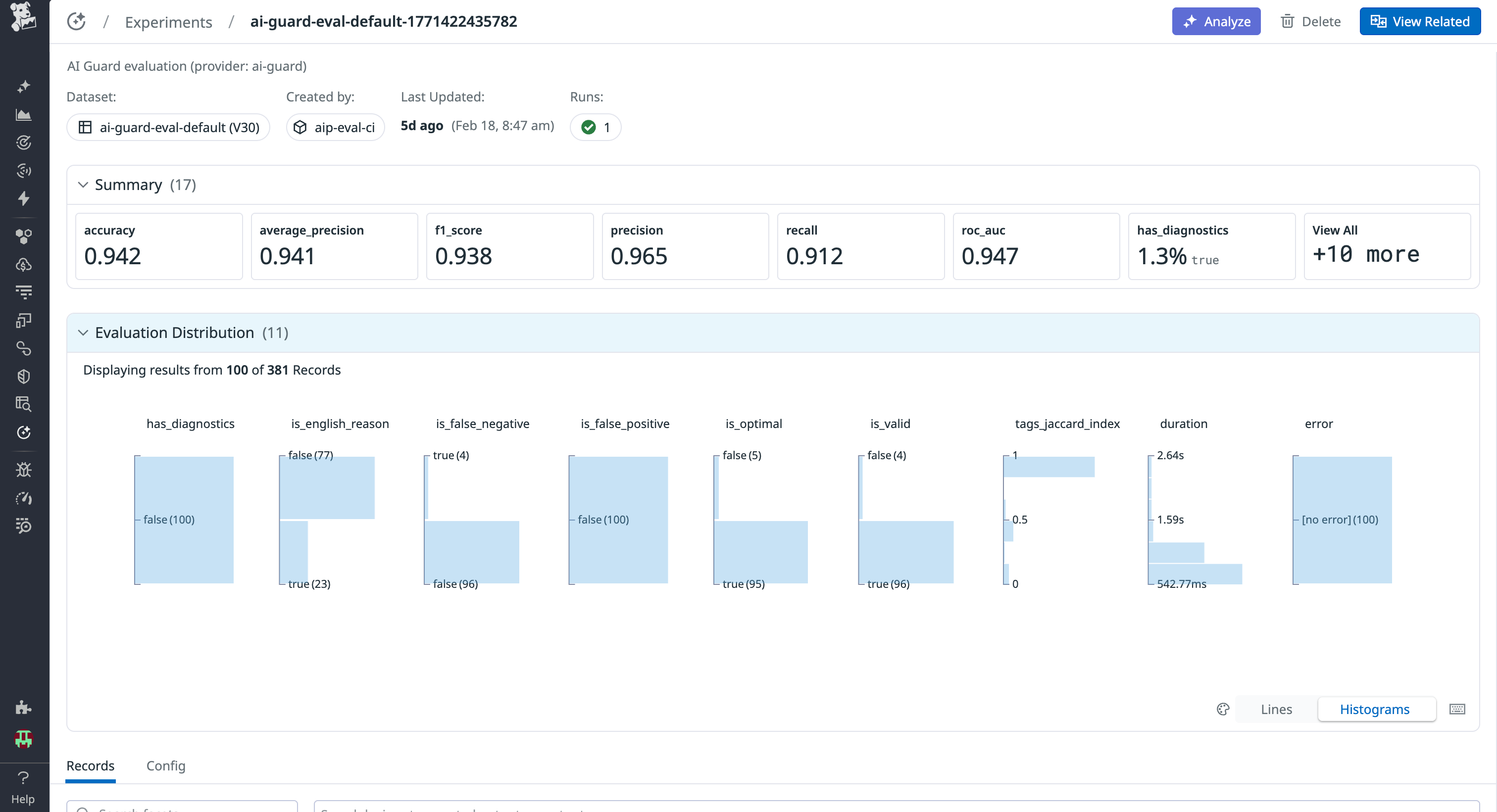Screen dimensions: 1497x812
Task: Click the search facets input field
Action: (180, 808)
